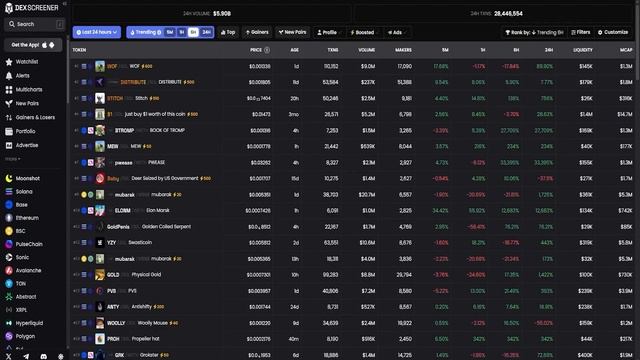640x360 pixels.
Task: Open Alerts bell icon in sidebar
Action: tap(9, 76)
